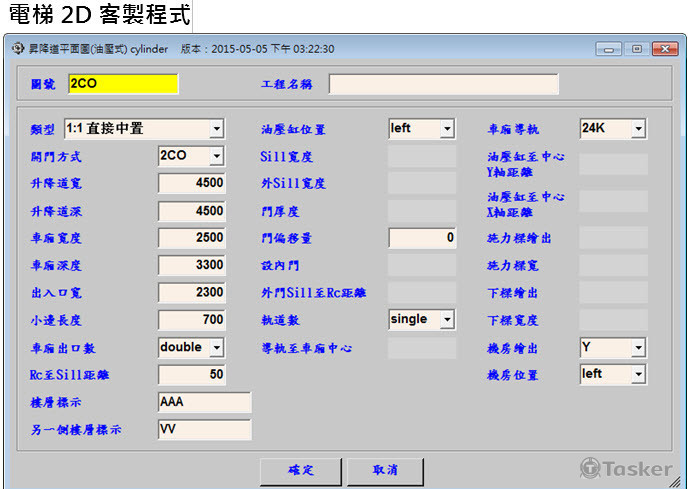The height and width of the screenshot is (489, 689).
Task: Click the 另一側樓層標示 field containing VV
Action: 205,429
